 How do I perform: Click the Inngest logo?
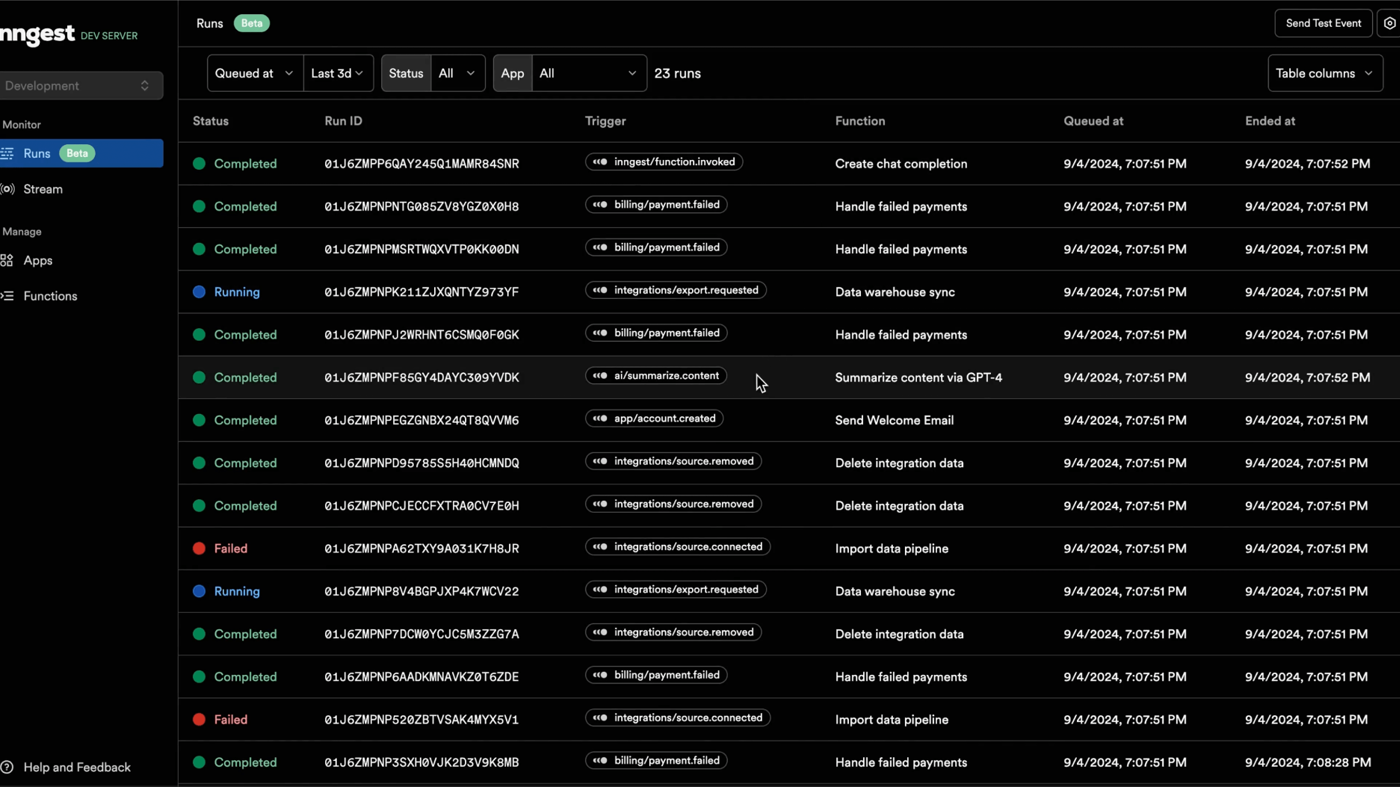pos(37,35)
